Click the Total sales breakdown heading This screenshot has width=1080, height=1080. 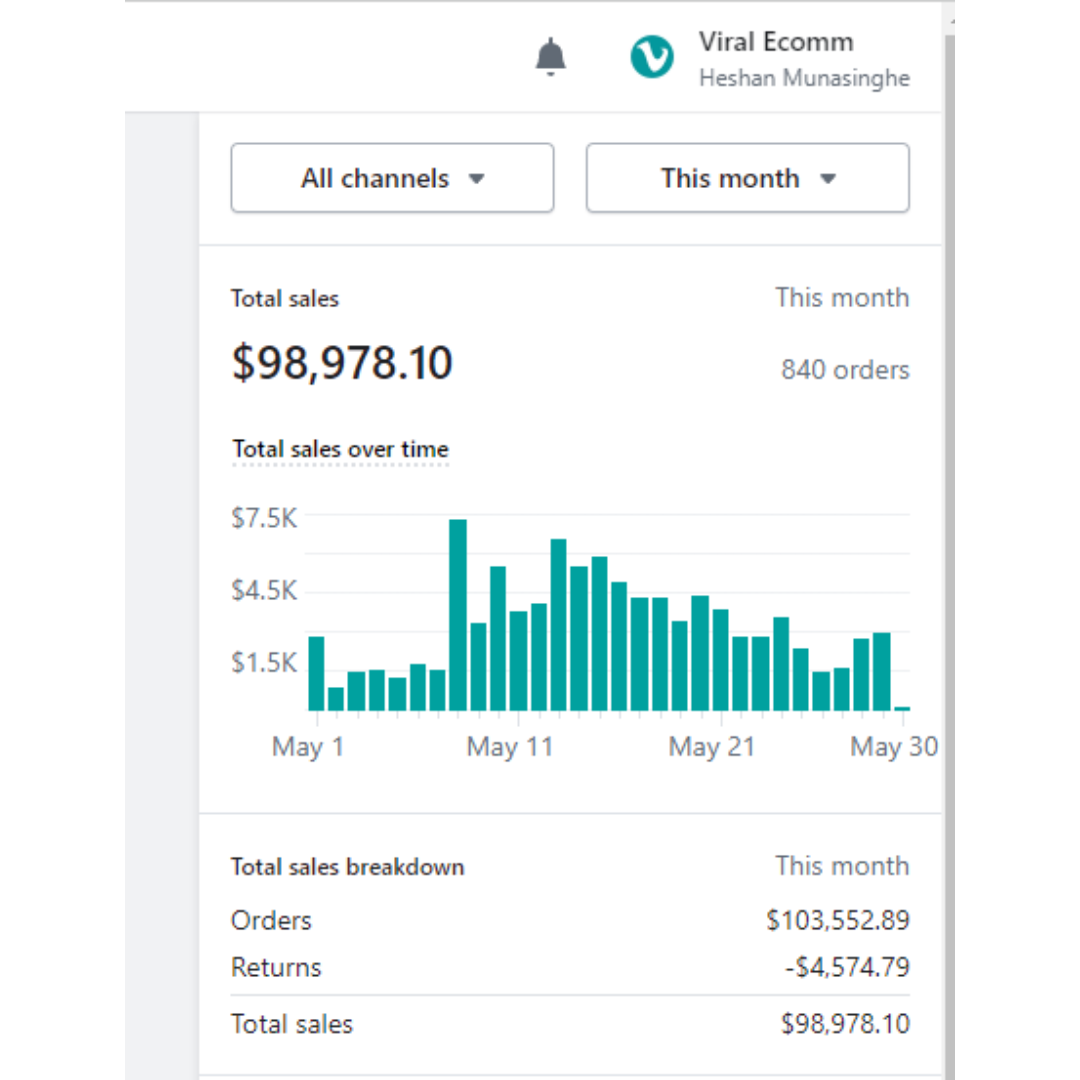tap(347, 867)
